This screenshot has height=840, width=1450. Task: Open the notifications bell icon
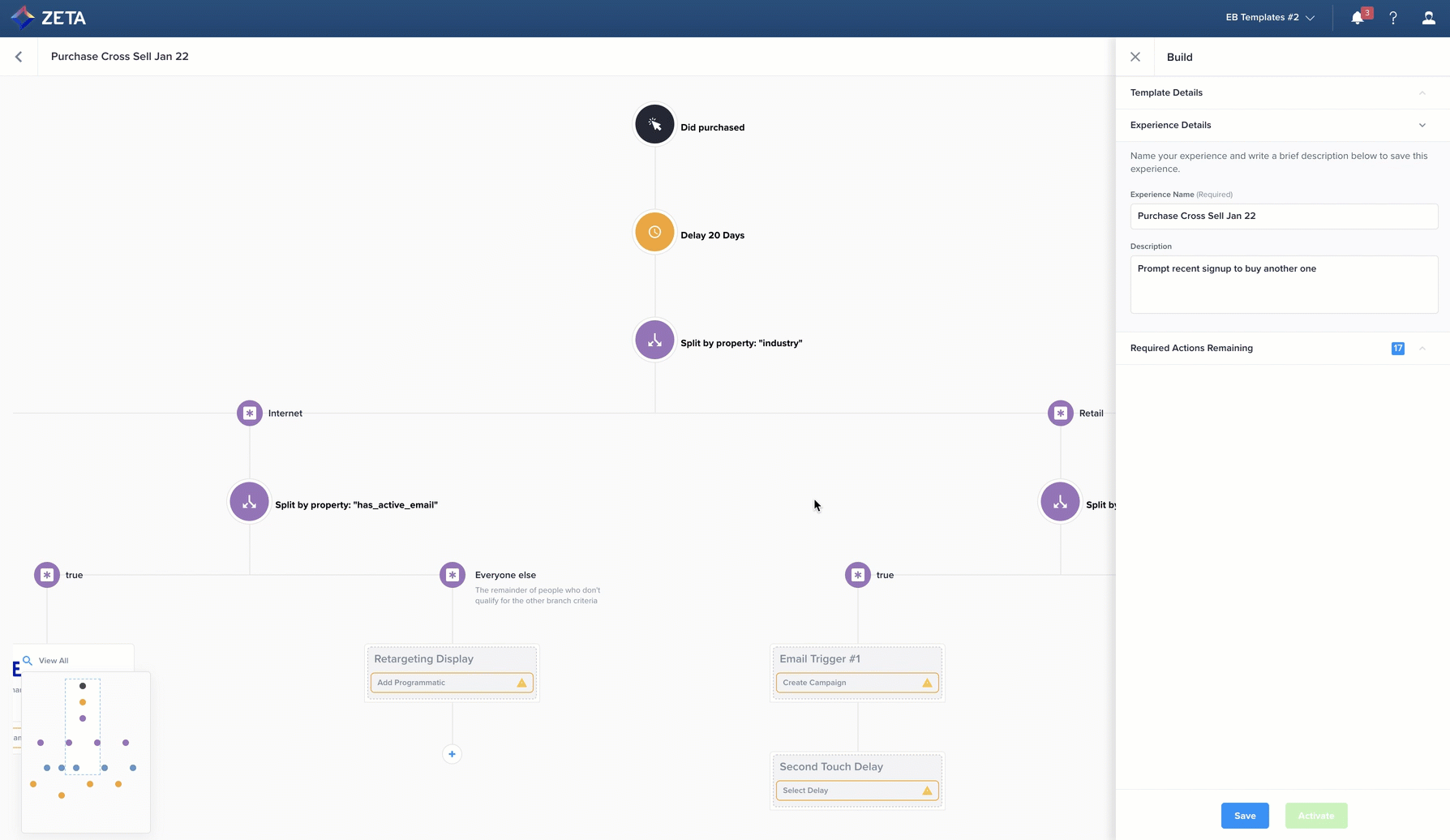(x=1358, y=18)
